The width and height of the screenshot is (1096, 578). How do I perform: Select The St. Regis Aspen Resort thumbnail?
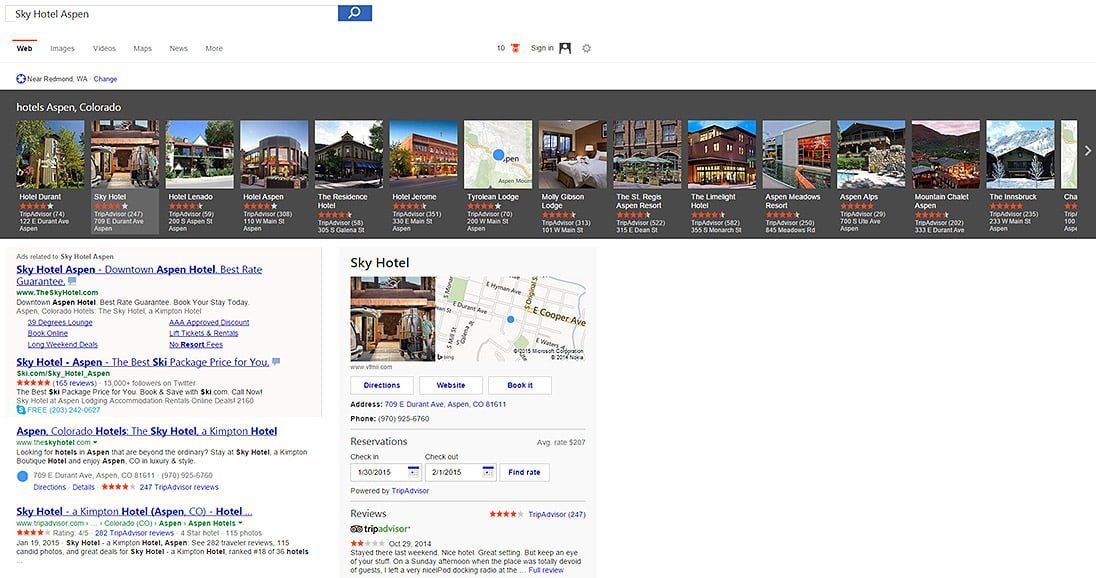click(647, 154)
